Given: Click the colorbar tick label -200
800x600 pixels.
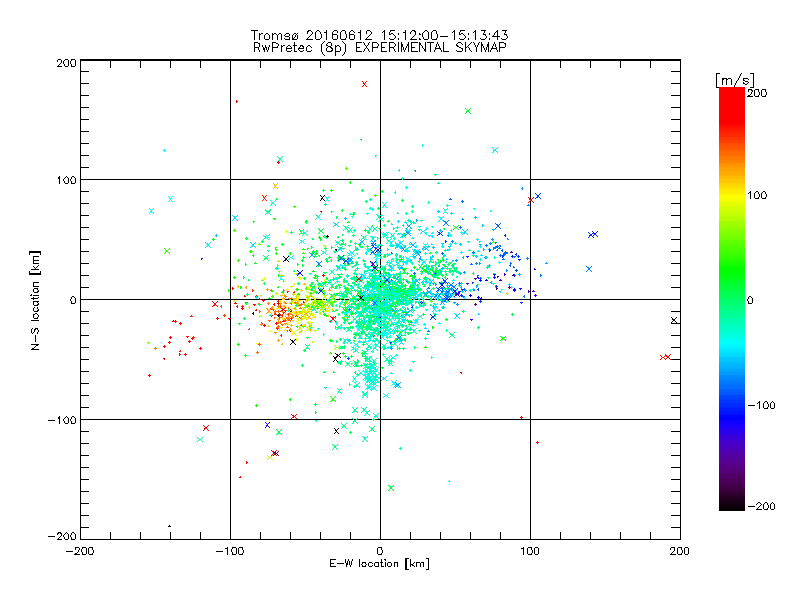Looking at the screenshot, I should click(x=761, y=506).
